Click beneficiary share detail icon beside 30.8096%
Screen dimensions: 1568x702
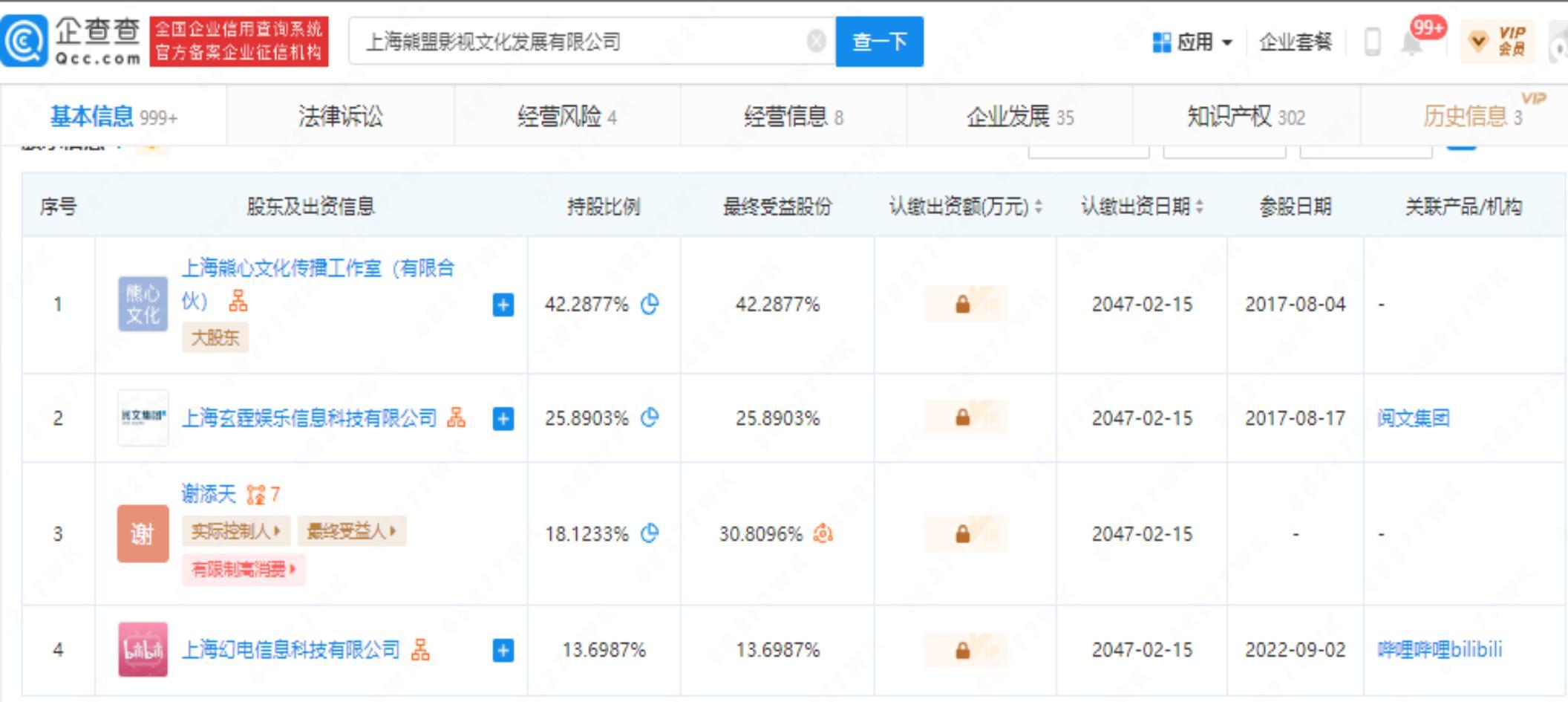pyautogui.click(x=823, y=533)
